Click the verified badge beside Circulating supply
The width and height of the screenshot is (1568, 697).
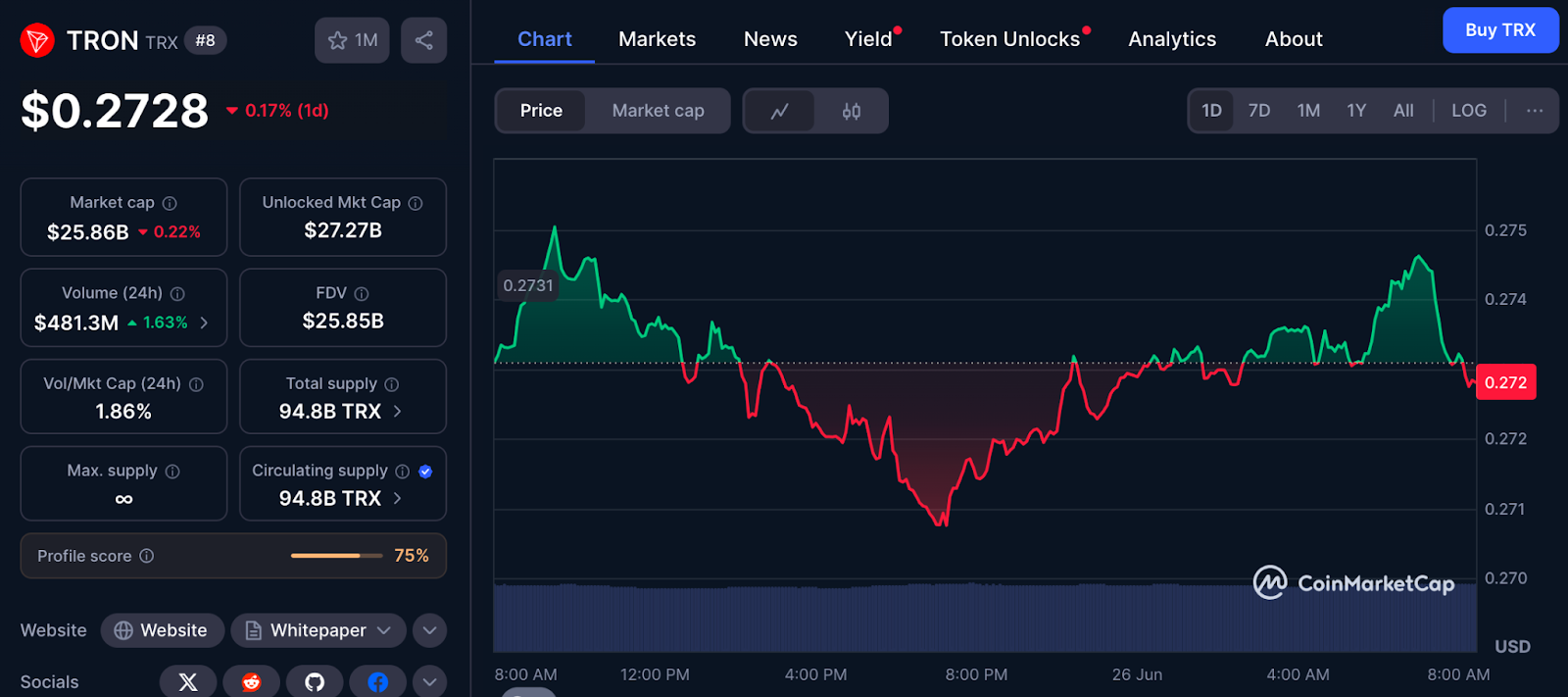(425, 472)
